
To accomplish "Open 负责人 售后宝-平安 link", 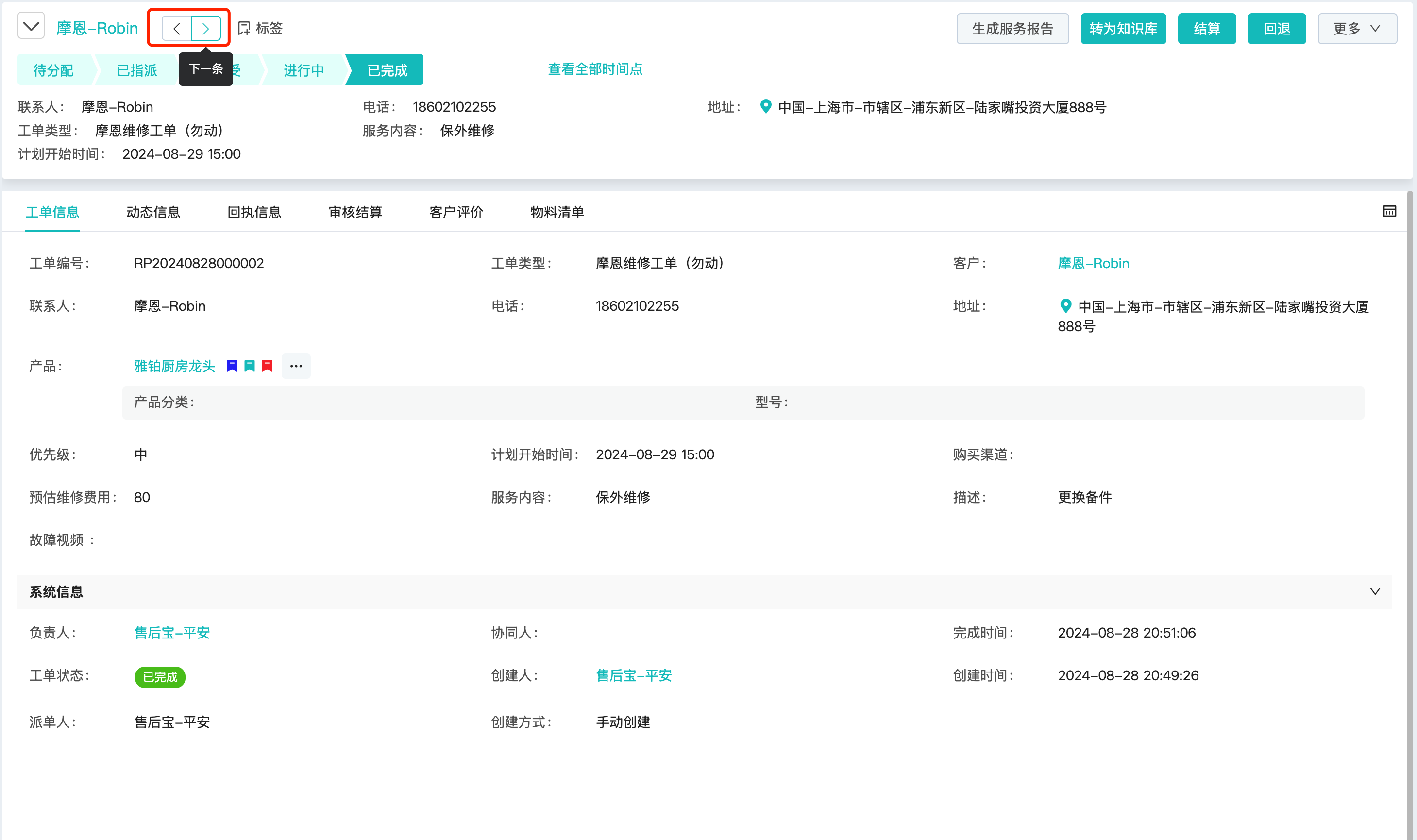I will (172, 633).
